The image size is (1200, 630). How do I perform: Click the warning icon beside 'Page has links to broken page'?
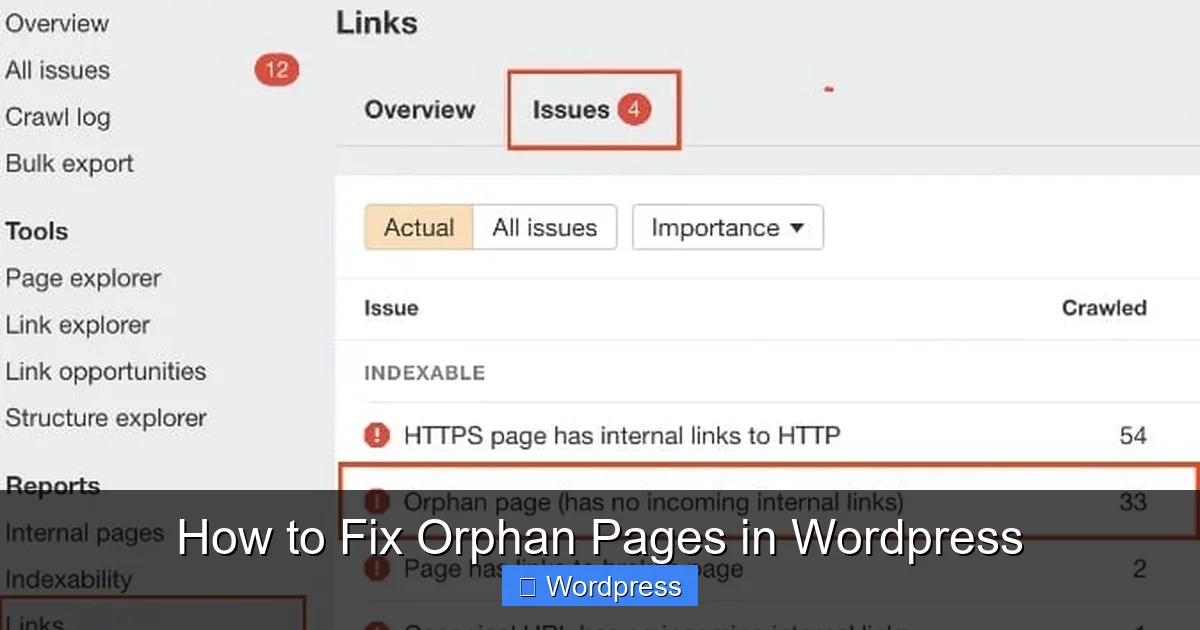377,568
